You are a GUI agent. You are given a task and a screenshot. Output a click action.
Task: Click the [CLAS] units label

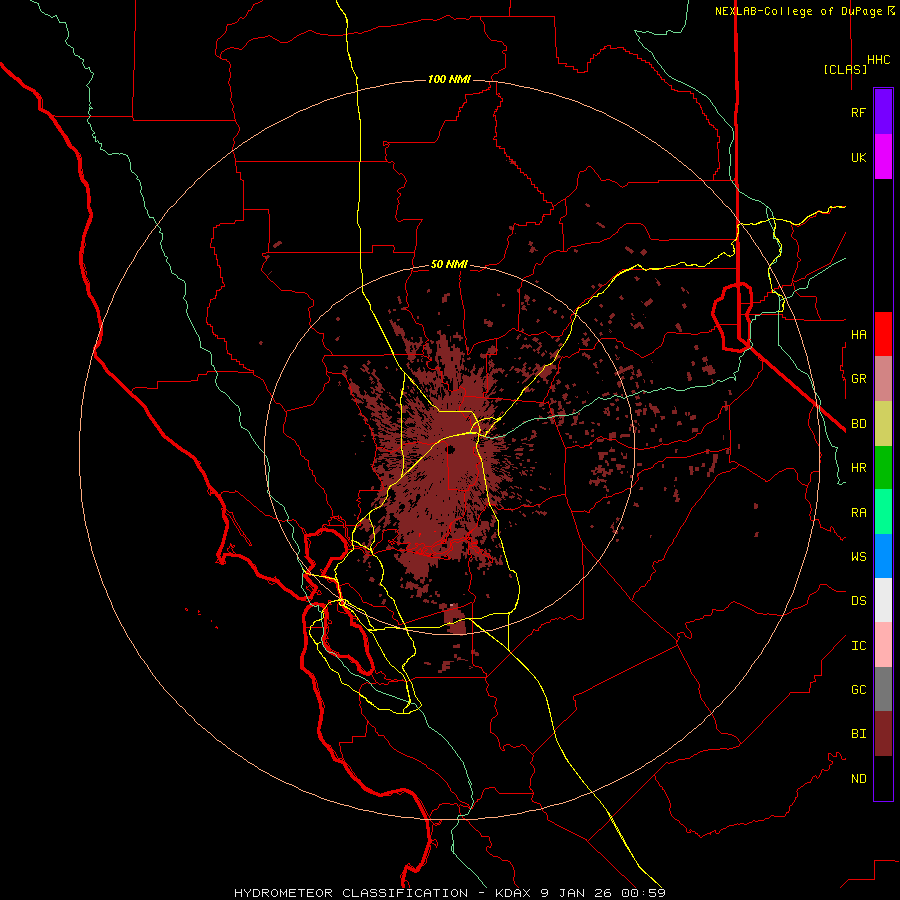pyautogui.click(x=845, y=69)
